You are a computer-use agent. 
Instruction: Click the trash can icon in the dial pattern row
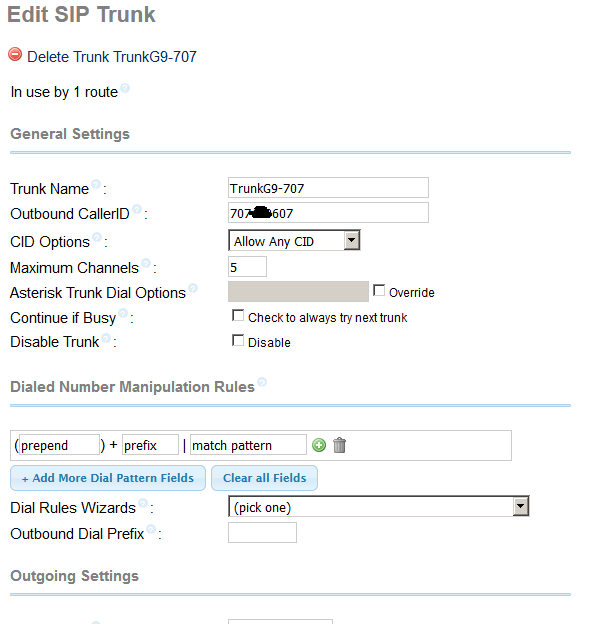tap(339, 445)
